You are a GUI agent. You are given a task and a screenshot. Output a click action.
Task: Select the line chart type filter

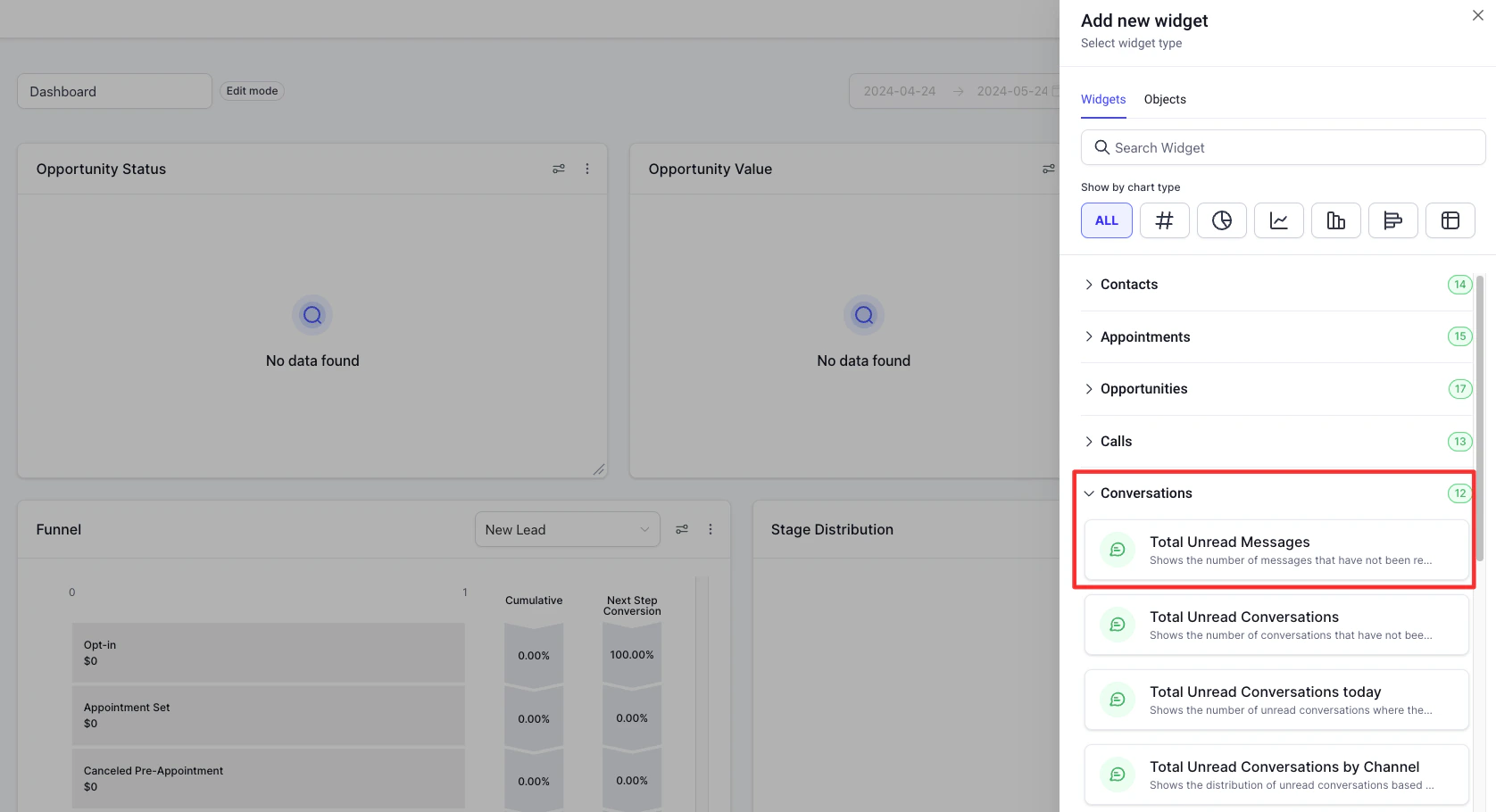[x=1278, y=220]
